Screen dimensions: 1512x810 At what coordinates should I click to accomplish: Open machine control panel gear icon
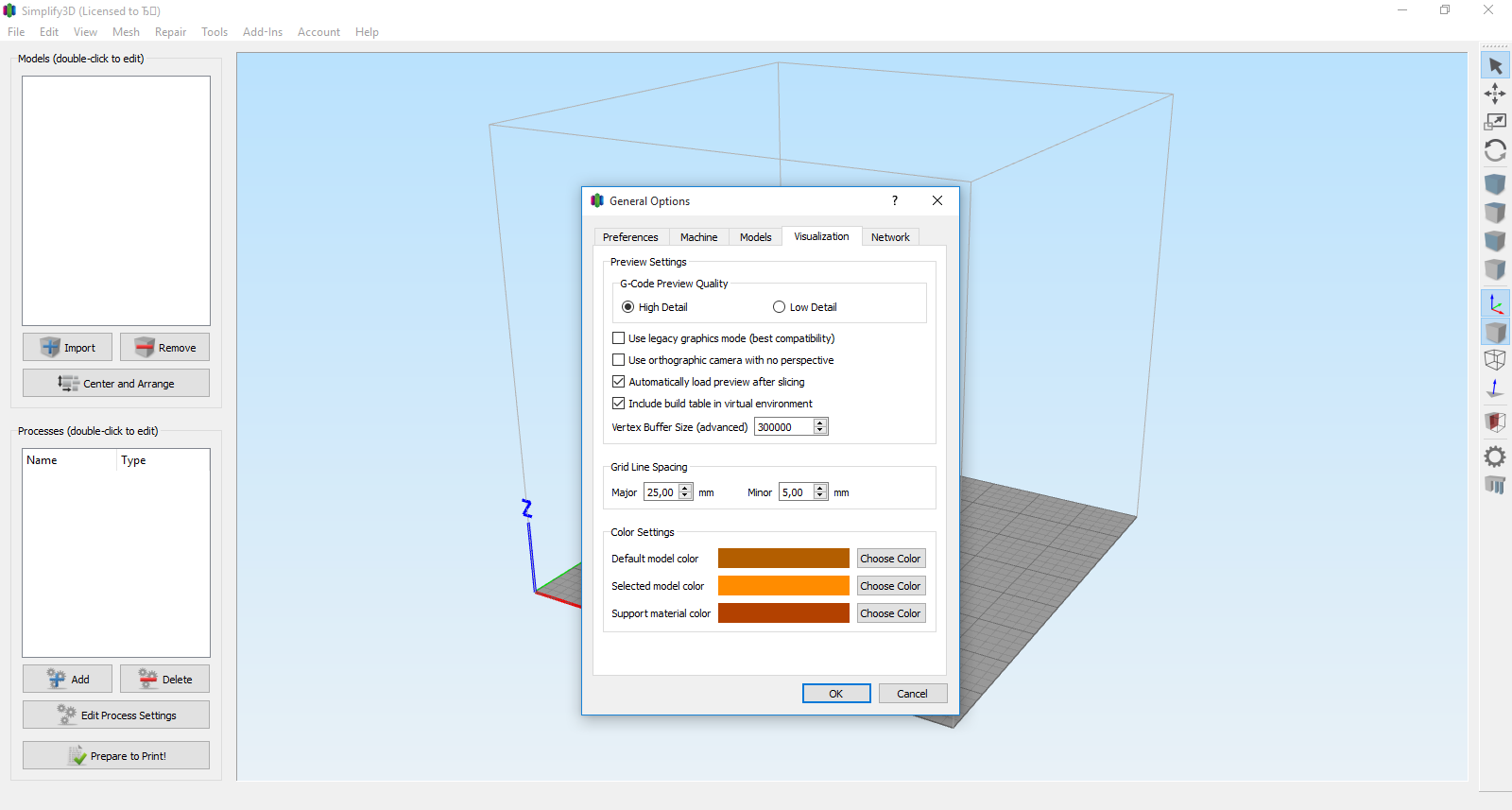[1495, 457]
